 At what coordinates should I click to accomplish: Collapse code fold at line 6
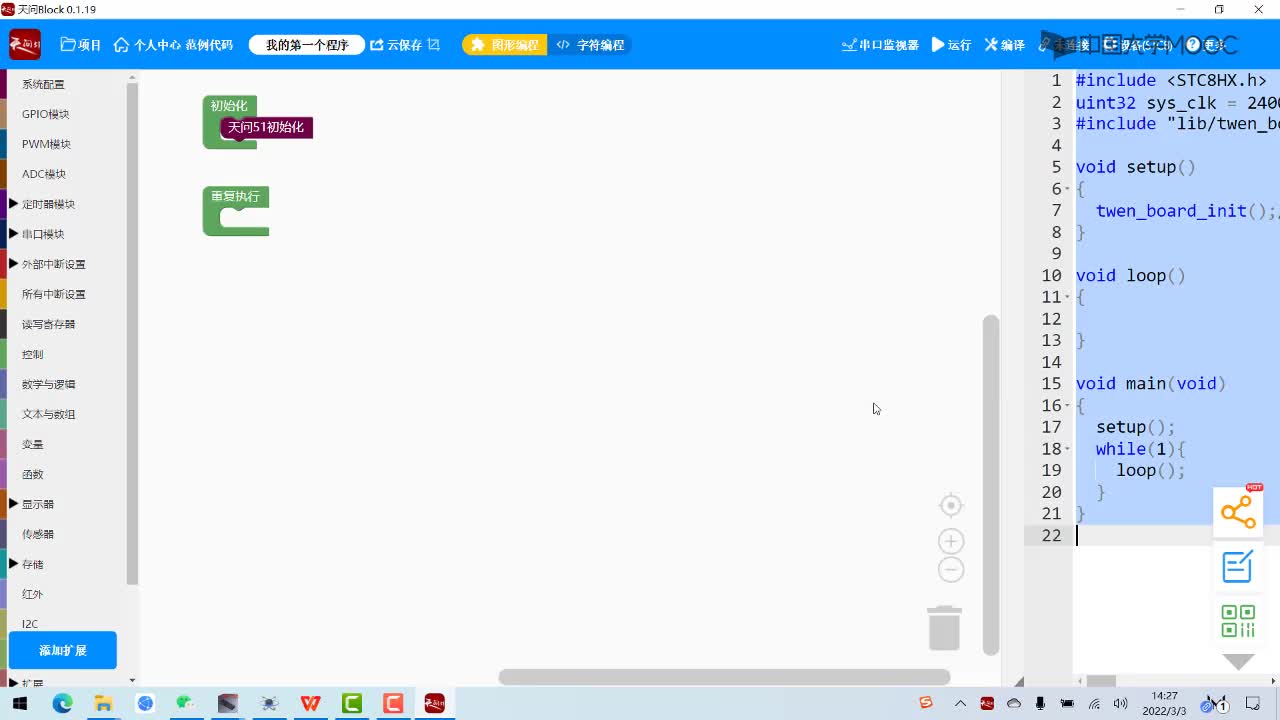[1067, 189]
